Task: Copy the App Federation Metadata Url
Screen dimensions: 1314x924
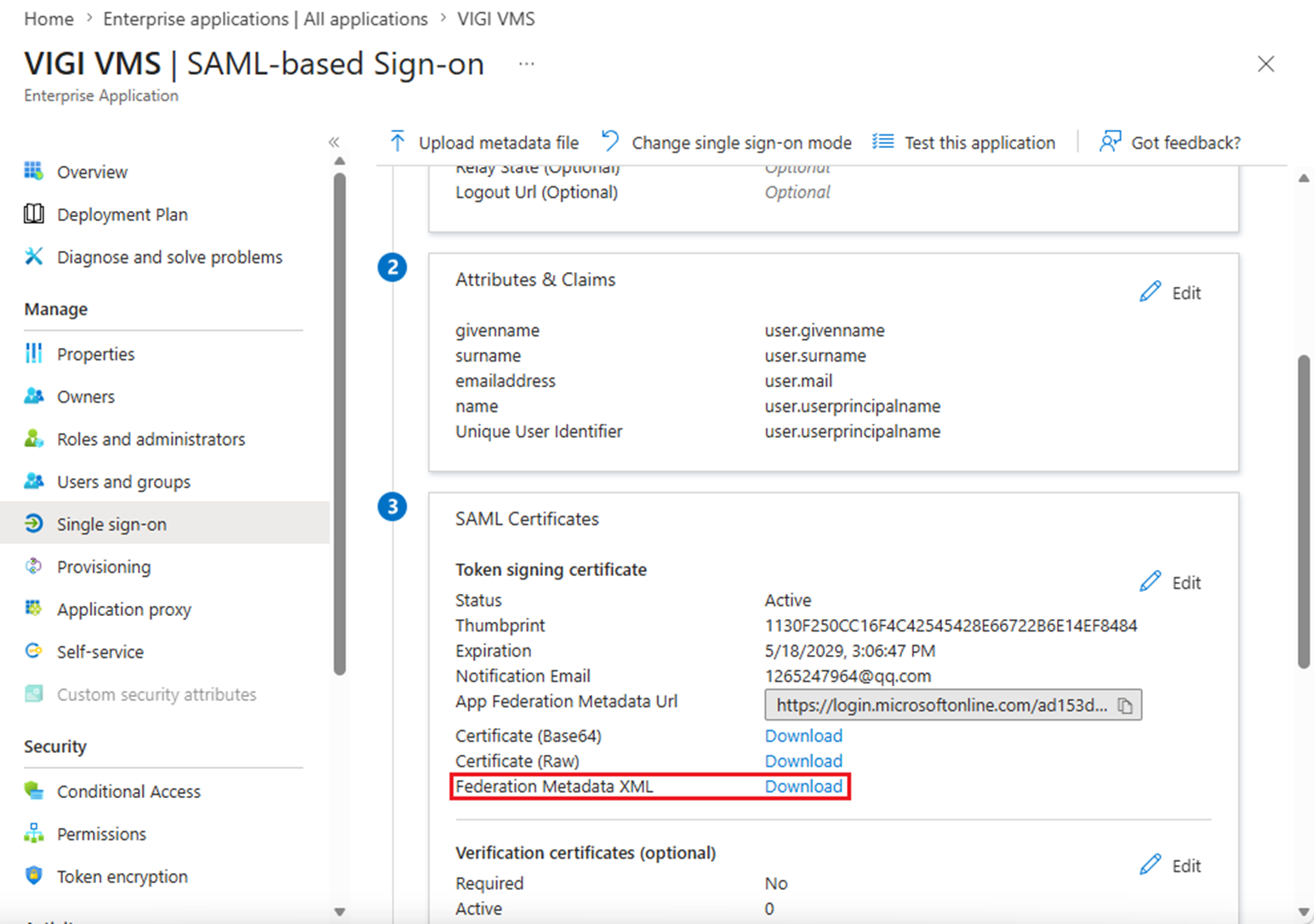Action: [1125, 705]
